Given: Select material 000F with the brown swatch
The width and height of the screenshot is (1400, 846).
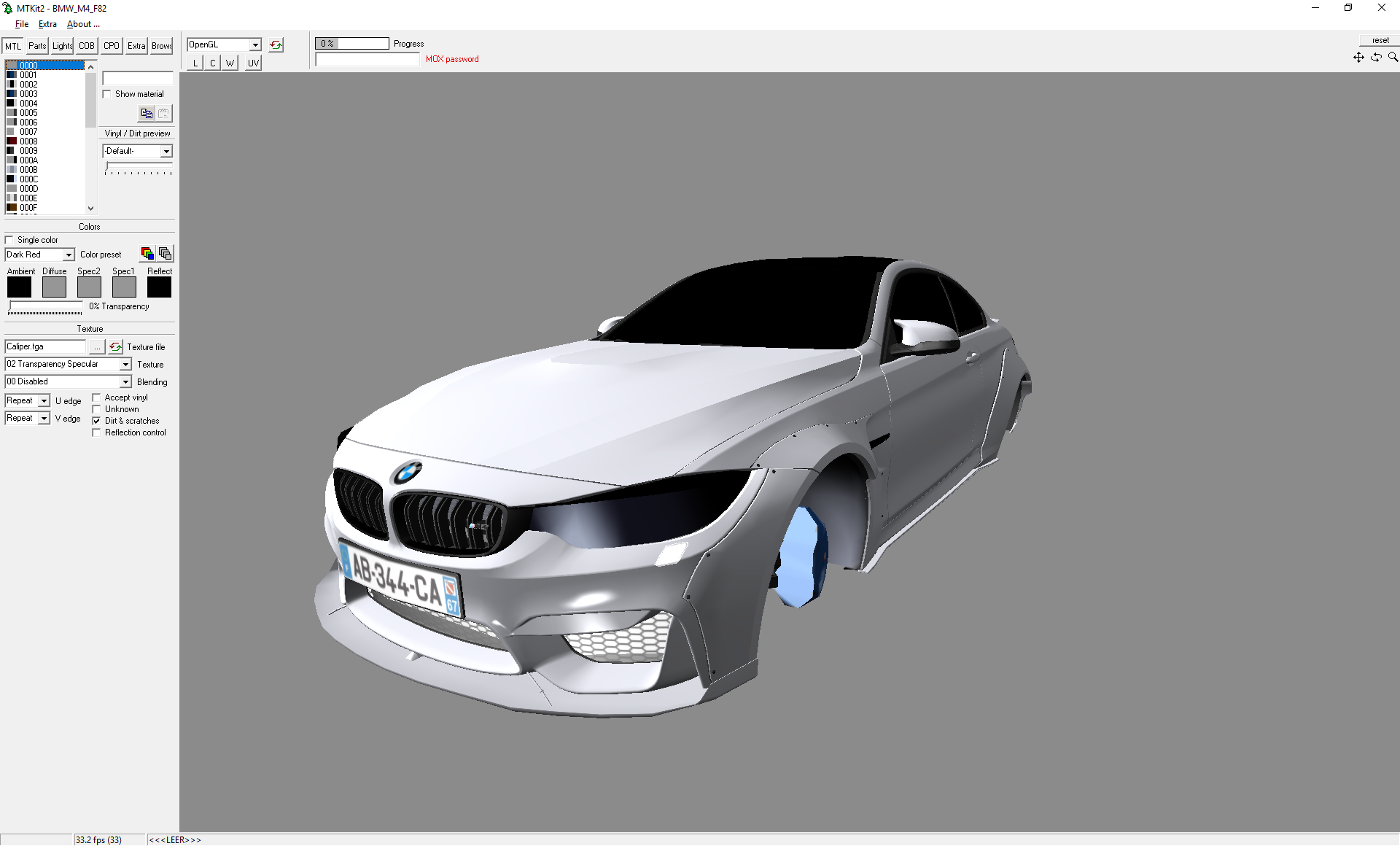Looking at the screenshot, I should pos(44,208).
